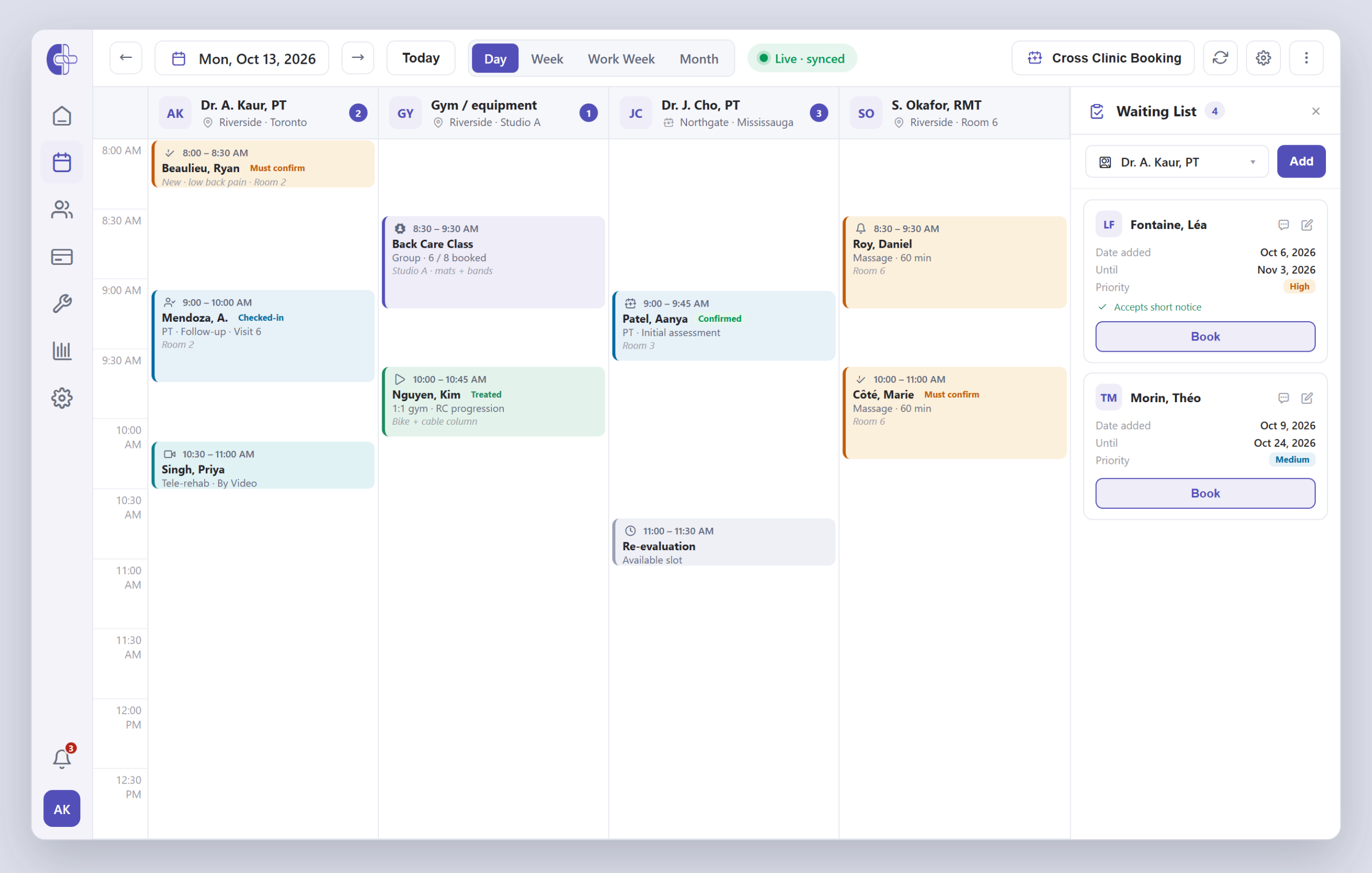Open Côté, Marie massage appointment
1372x873 pixels.
[955, 413]
